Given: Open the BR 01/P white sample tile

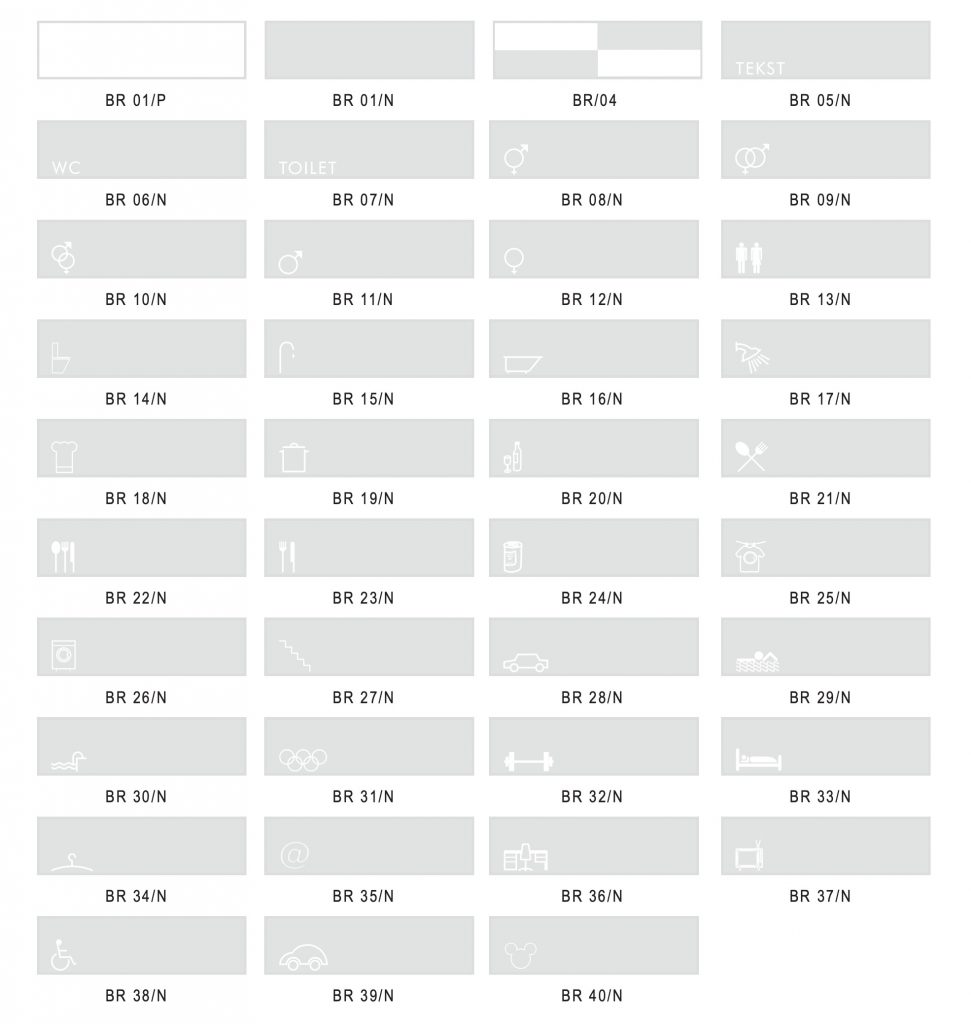Looking at the screenshot, I should click(x=141, y=50).
